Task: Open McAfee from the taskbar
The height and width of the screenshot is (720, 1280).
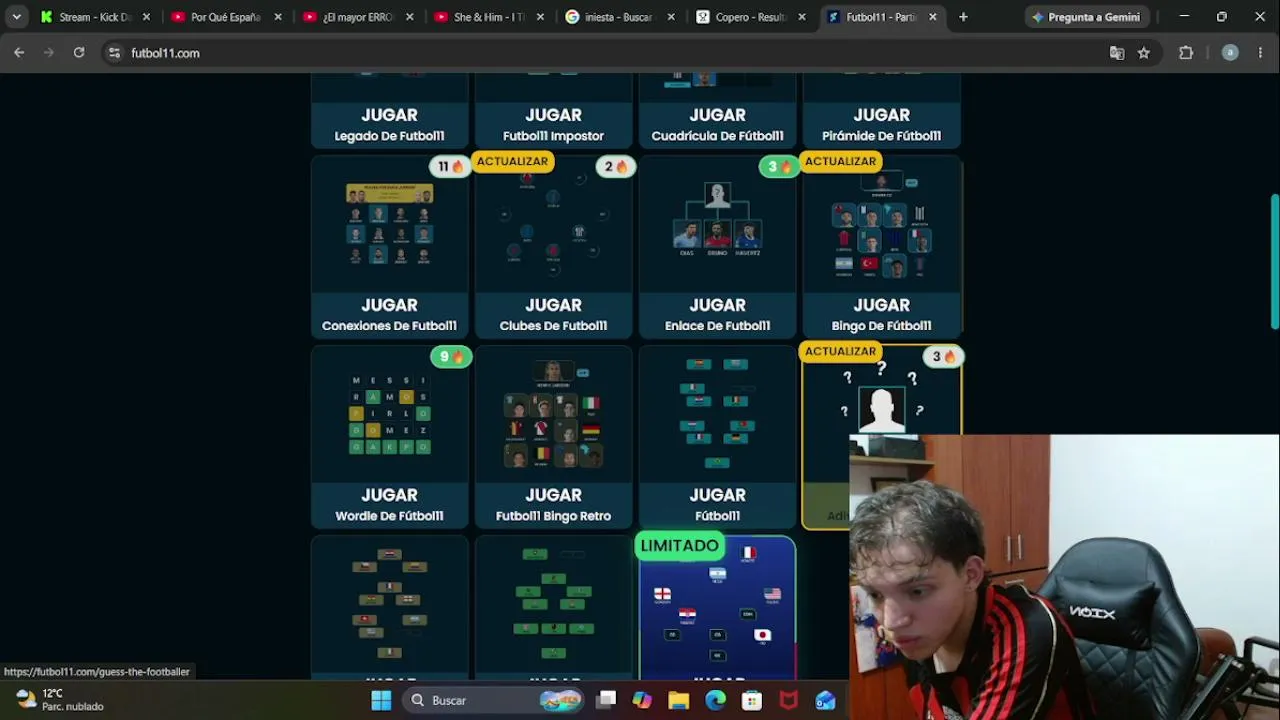Action: coord(788,700)
